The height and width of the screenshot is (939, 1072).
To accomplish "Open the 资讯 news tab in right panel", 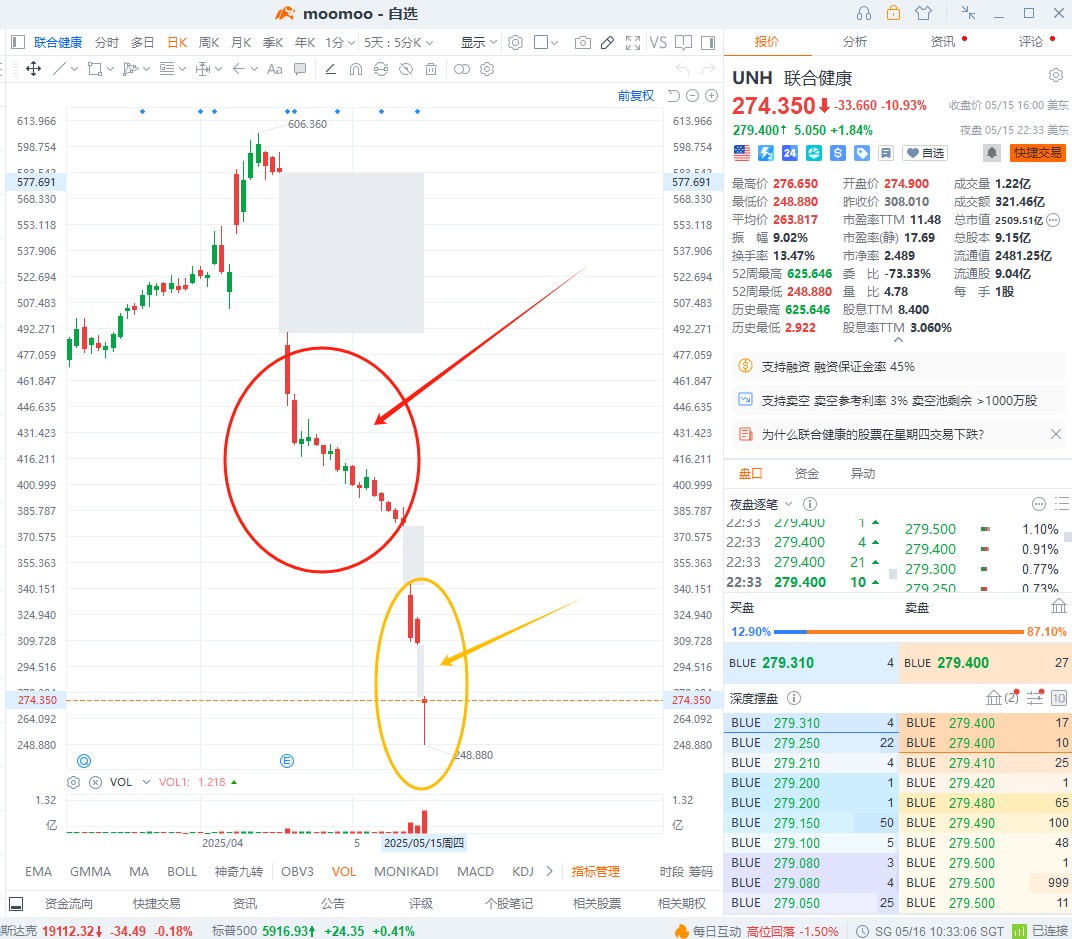I will click(x=942, y=42).
